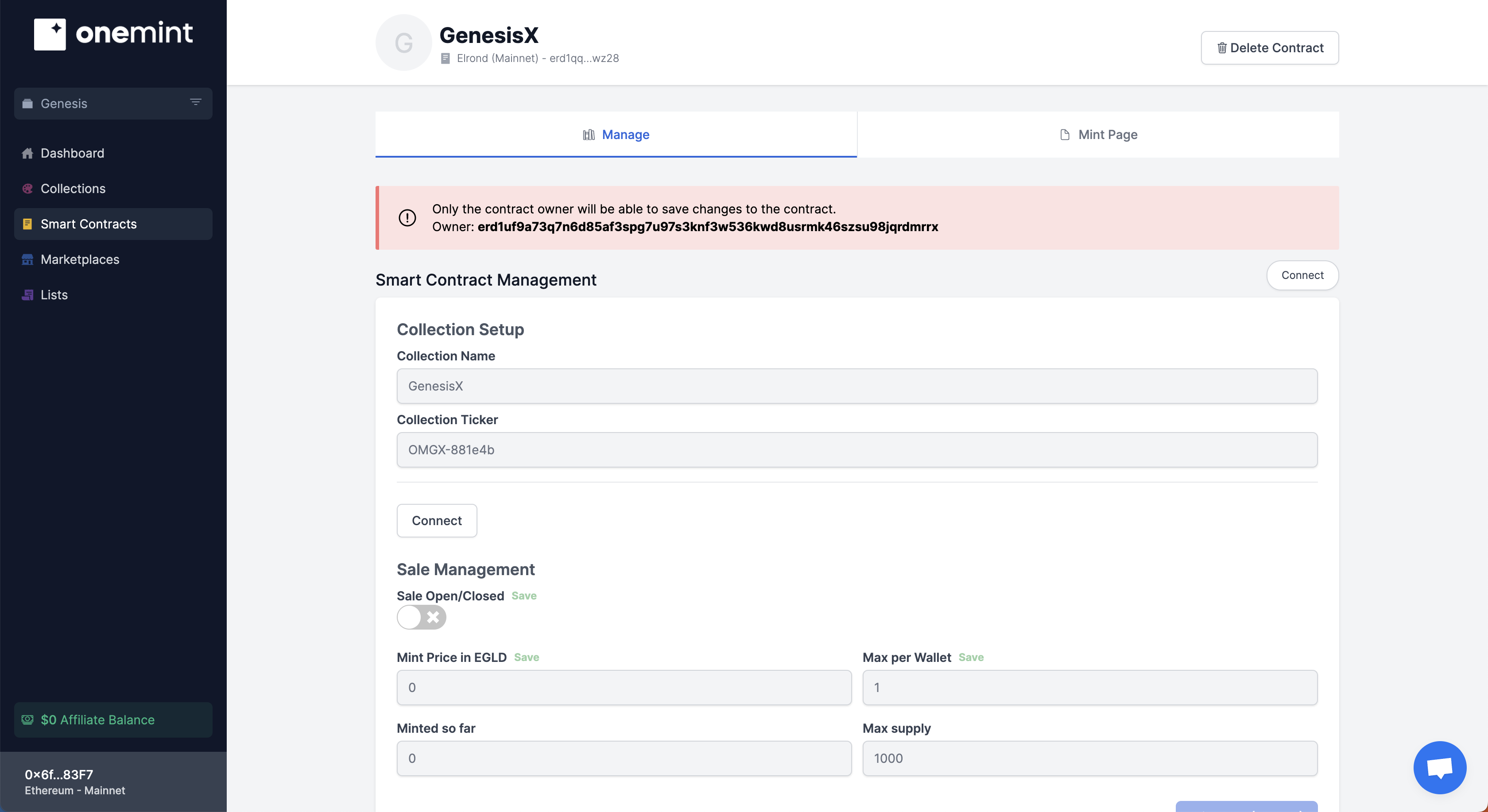
Task: Open Lists in sidebar
Action: pyautogui.click(x=113, y=294)
